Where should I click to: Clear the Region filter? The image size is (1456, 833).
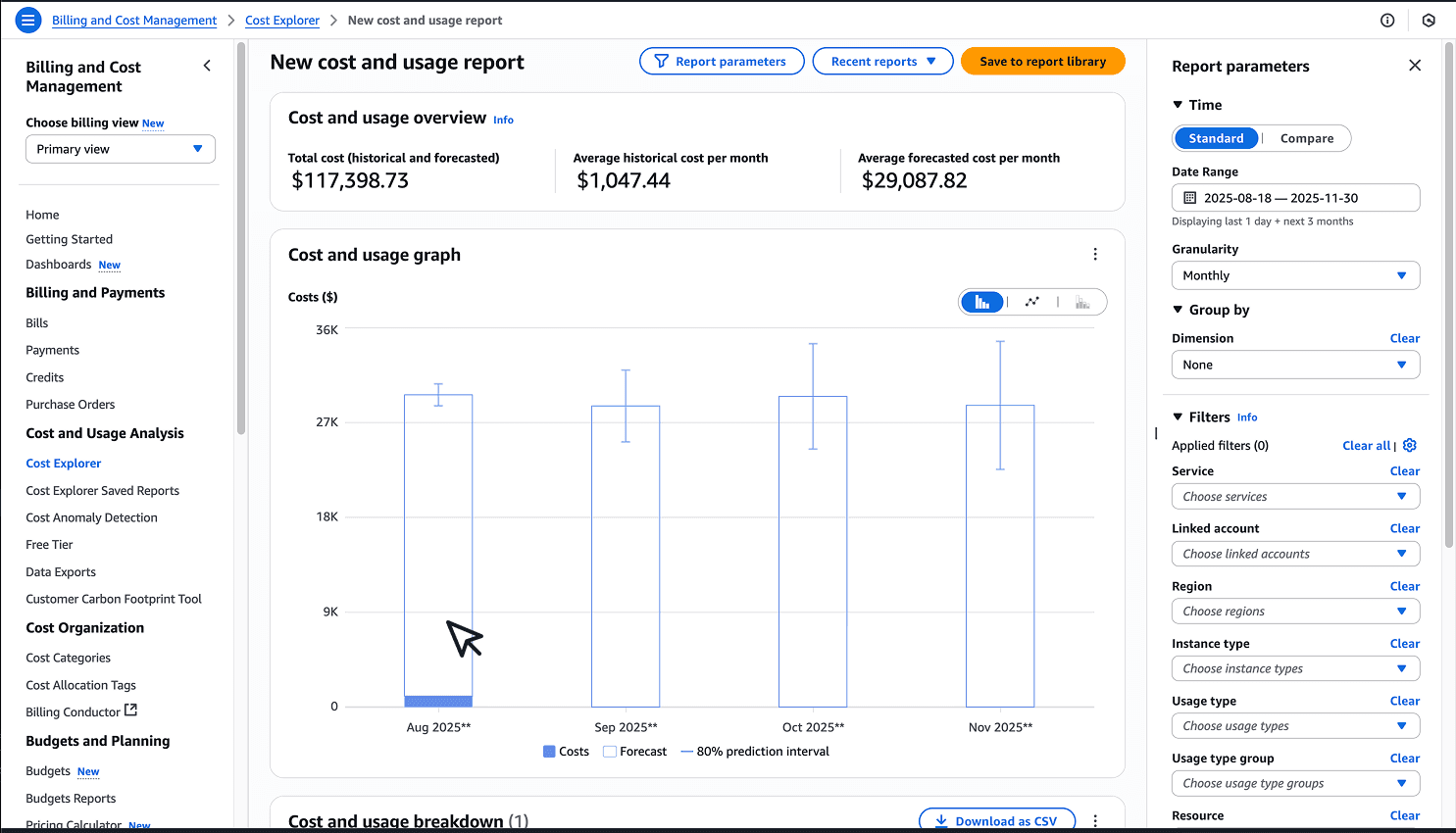1405,586
